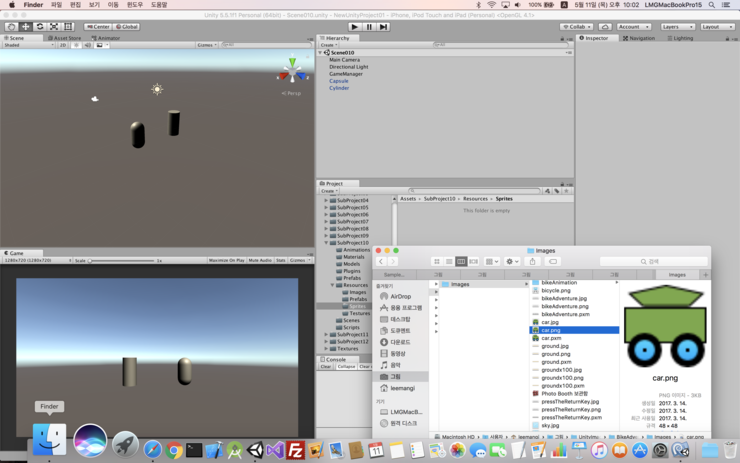Image resolution: width=740 pixels, height=463 pixels.
Task: Select the Scale tool in Unity toolbar
Action: pos(54,27)
